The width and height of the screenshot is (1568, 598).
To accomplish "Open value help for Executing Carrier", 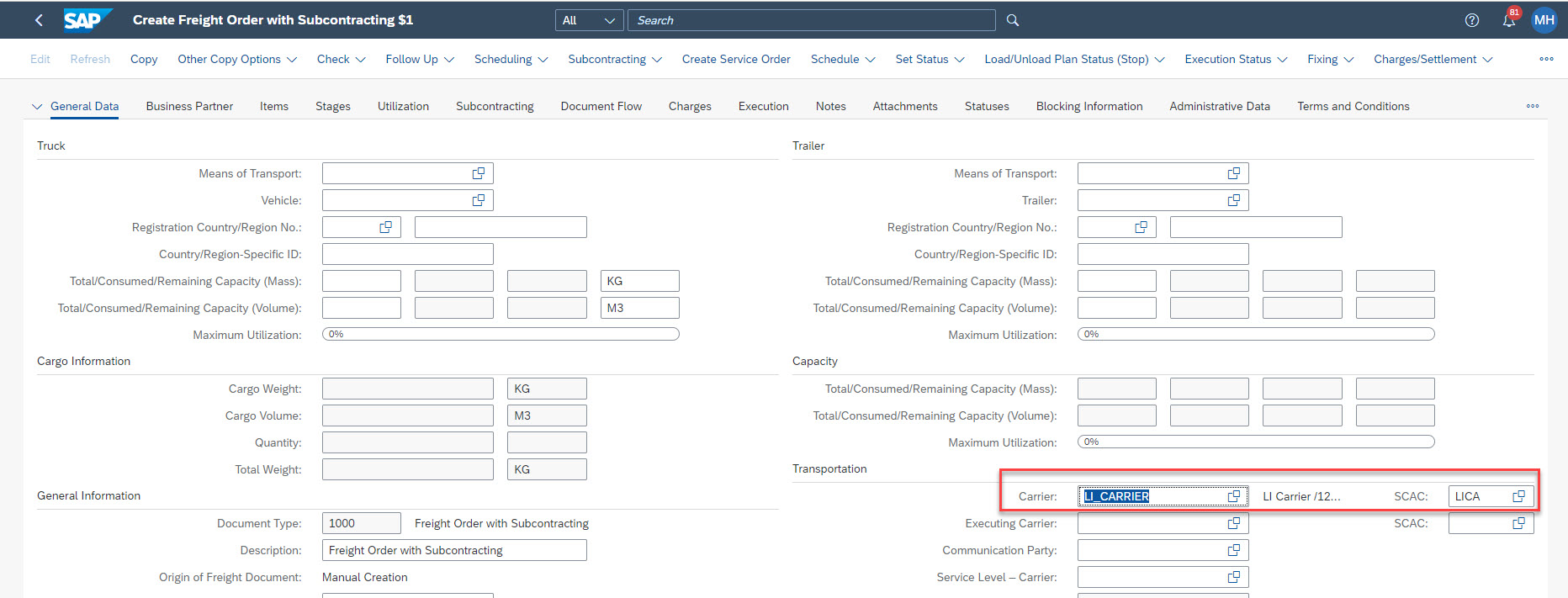I will tap(1233, 523).
